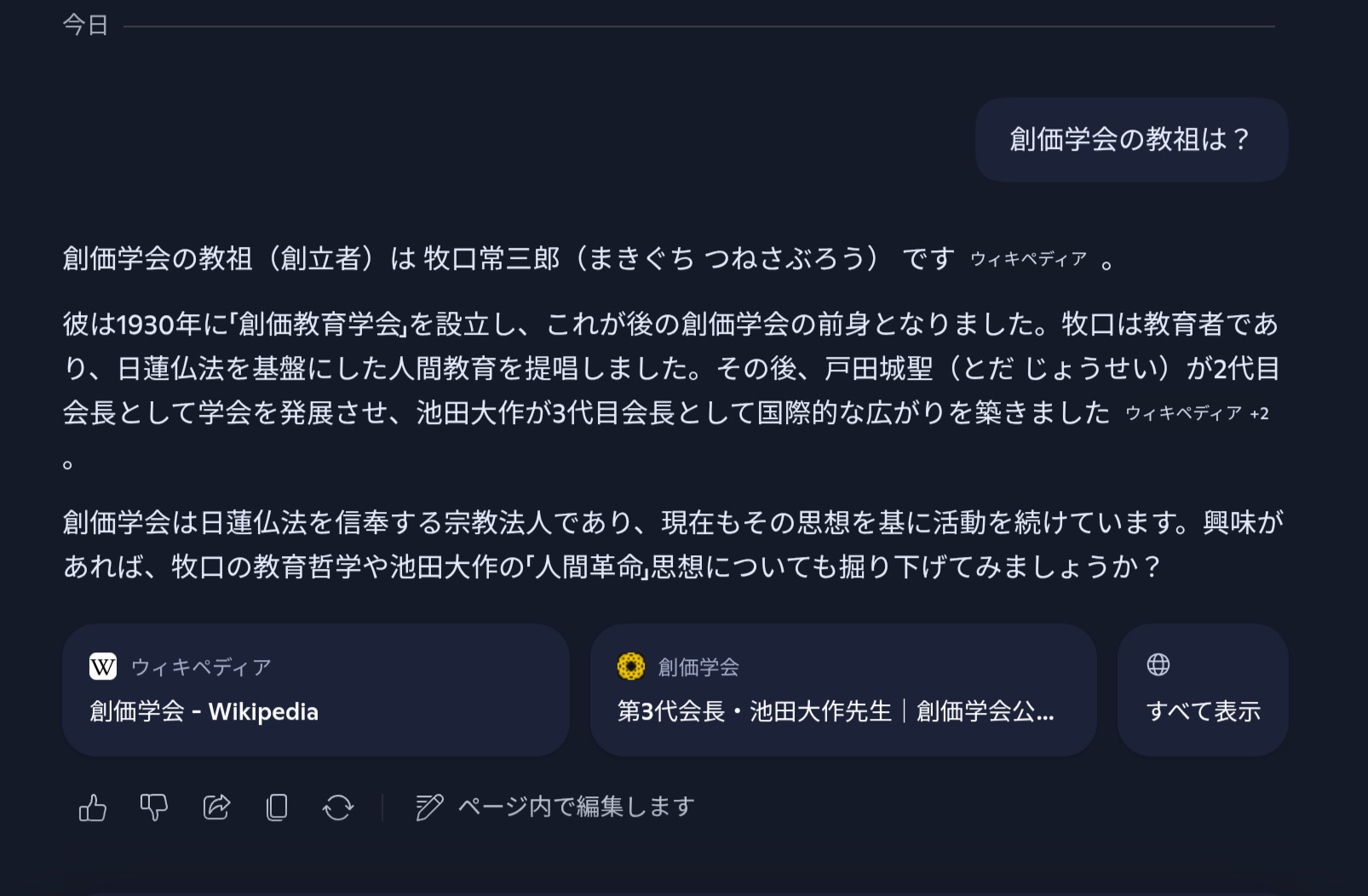
Task: Click the 今日 date separator label
Action: pyautogui.click(x=85, y=26)
